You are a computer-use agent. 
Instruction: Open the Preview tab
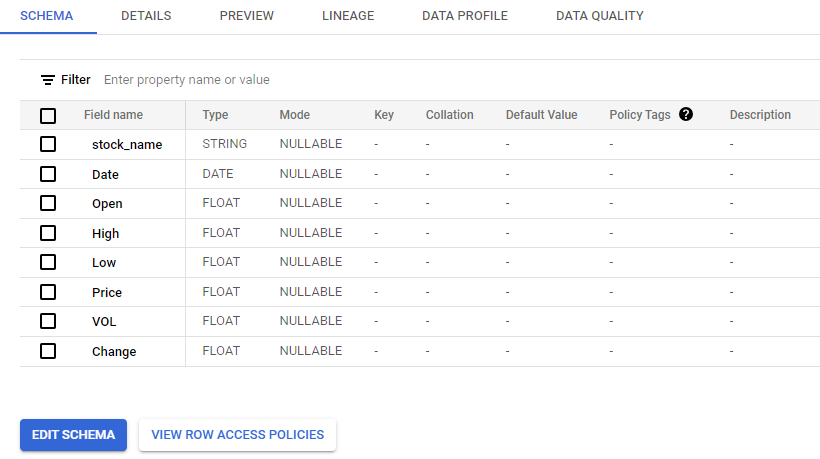pos(247,16)
